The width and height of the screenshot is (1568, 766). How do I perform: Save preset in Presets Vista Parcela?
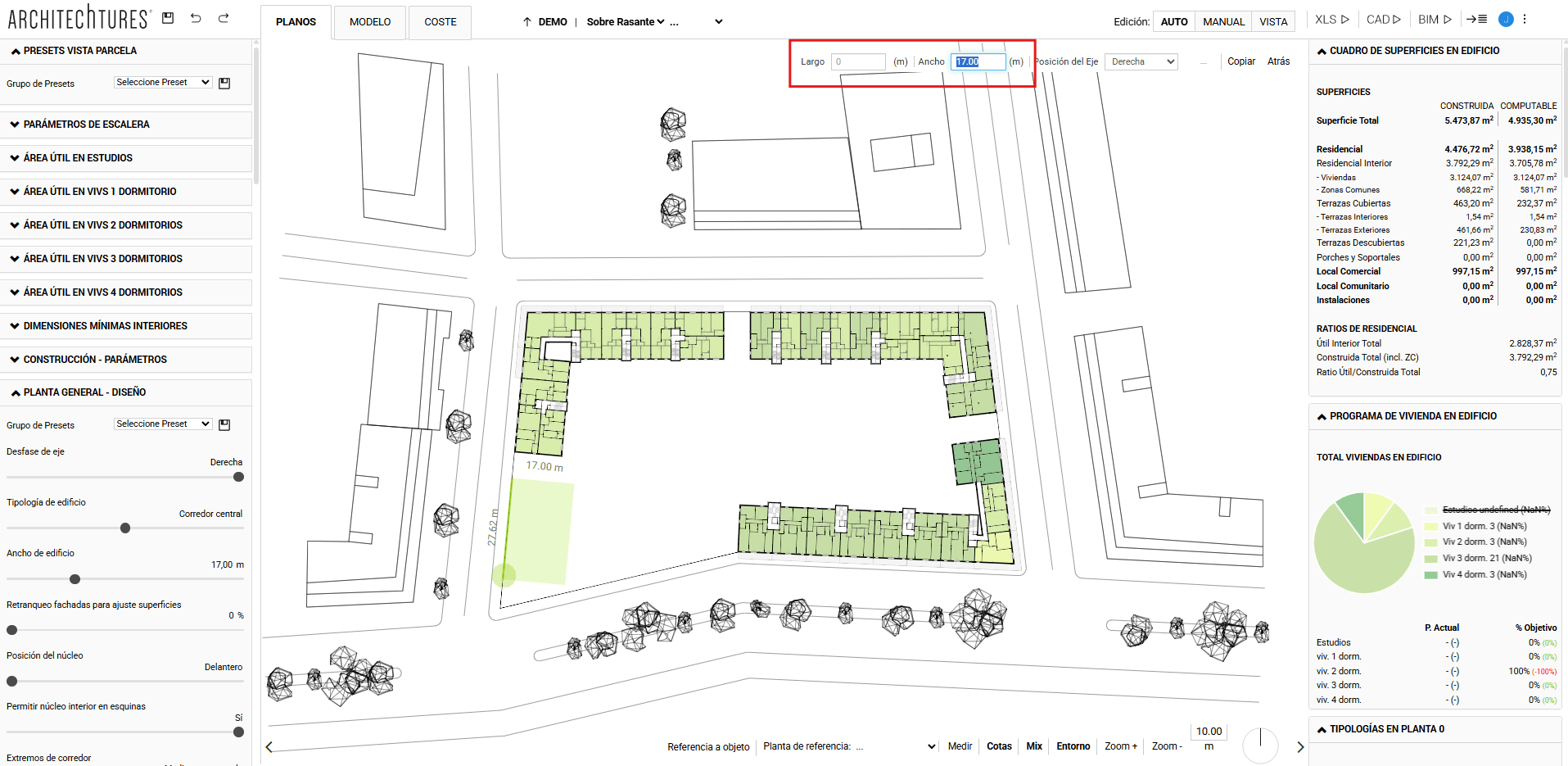click(x=224, y=84)
